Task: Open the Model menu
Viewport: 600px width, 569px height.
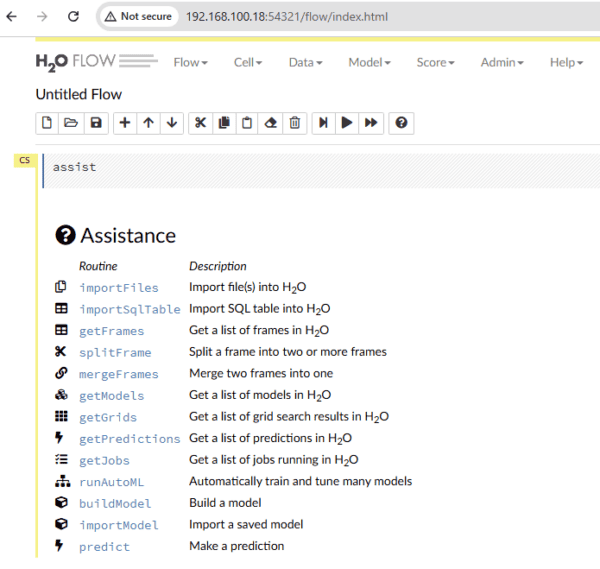Action: [x=369, y=62]
